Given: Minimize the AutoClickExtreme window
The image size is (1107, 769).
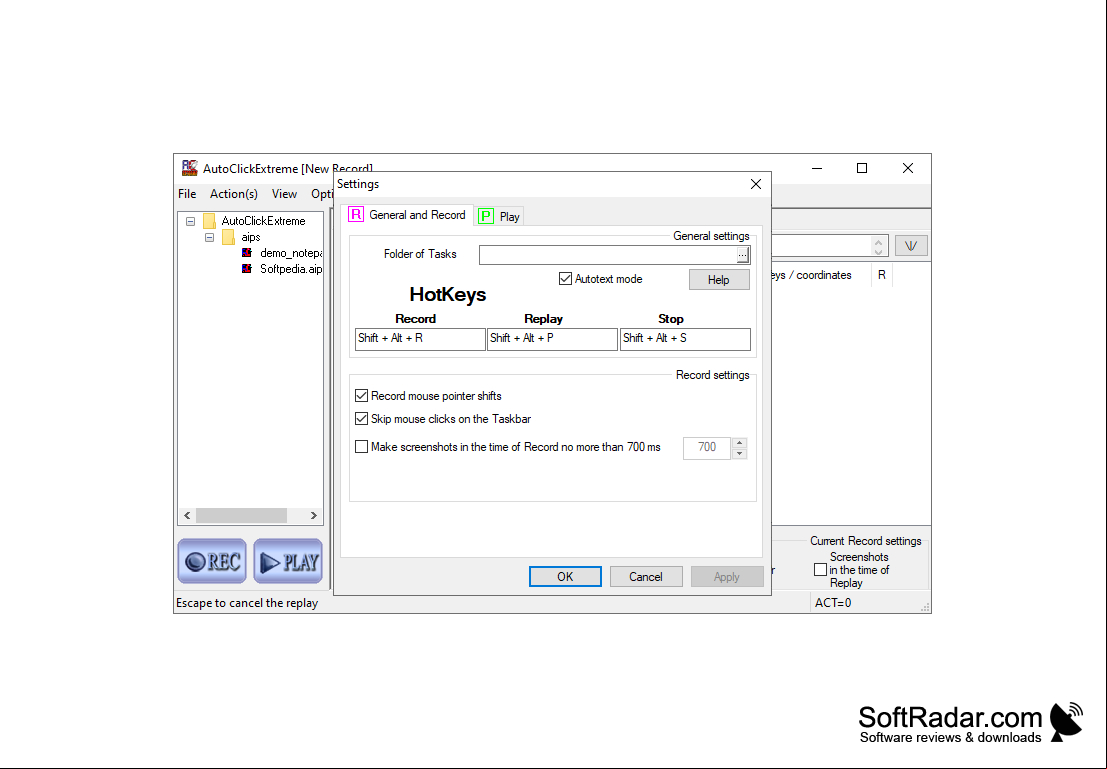Looking at the screenshot, I should point(817,168).
